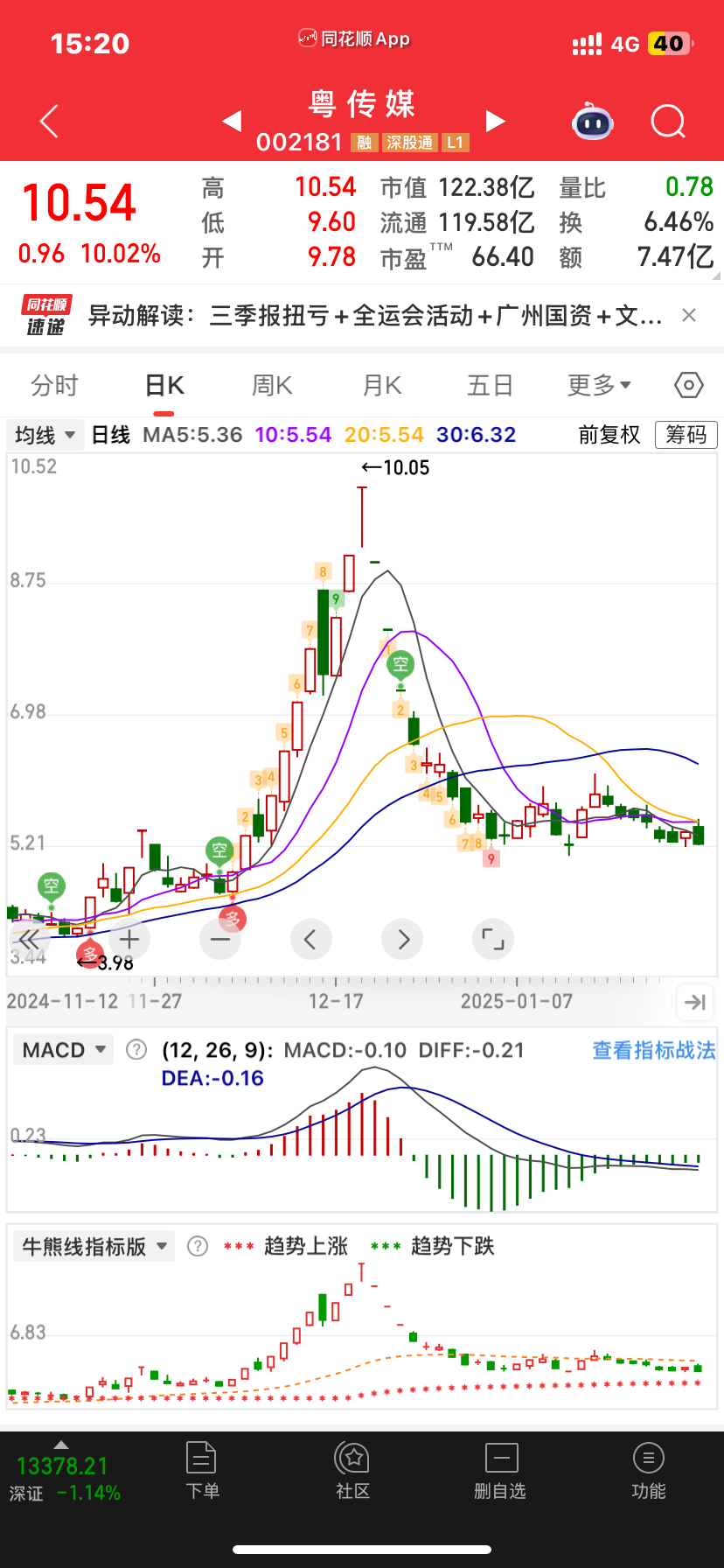Open the hexagon chart settings icon
The height and width of the screenshot is (1568, 724).
[x=689, y=385]
